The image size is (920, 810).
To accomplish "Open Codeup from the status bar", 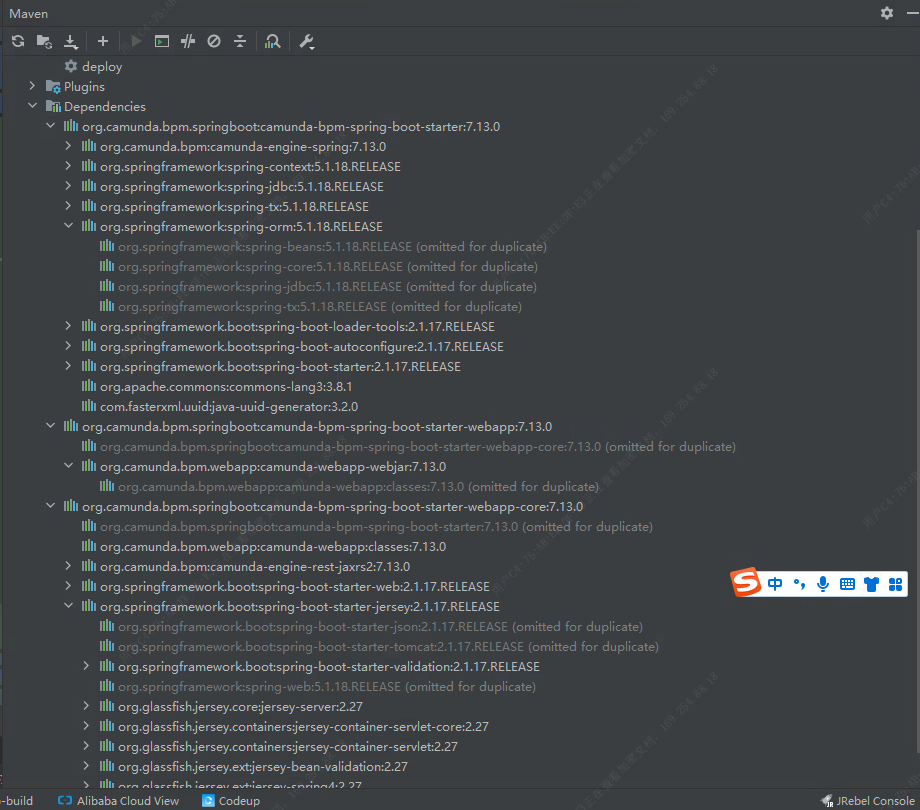I will tap(231, 800).
